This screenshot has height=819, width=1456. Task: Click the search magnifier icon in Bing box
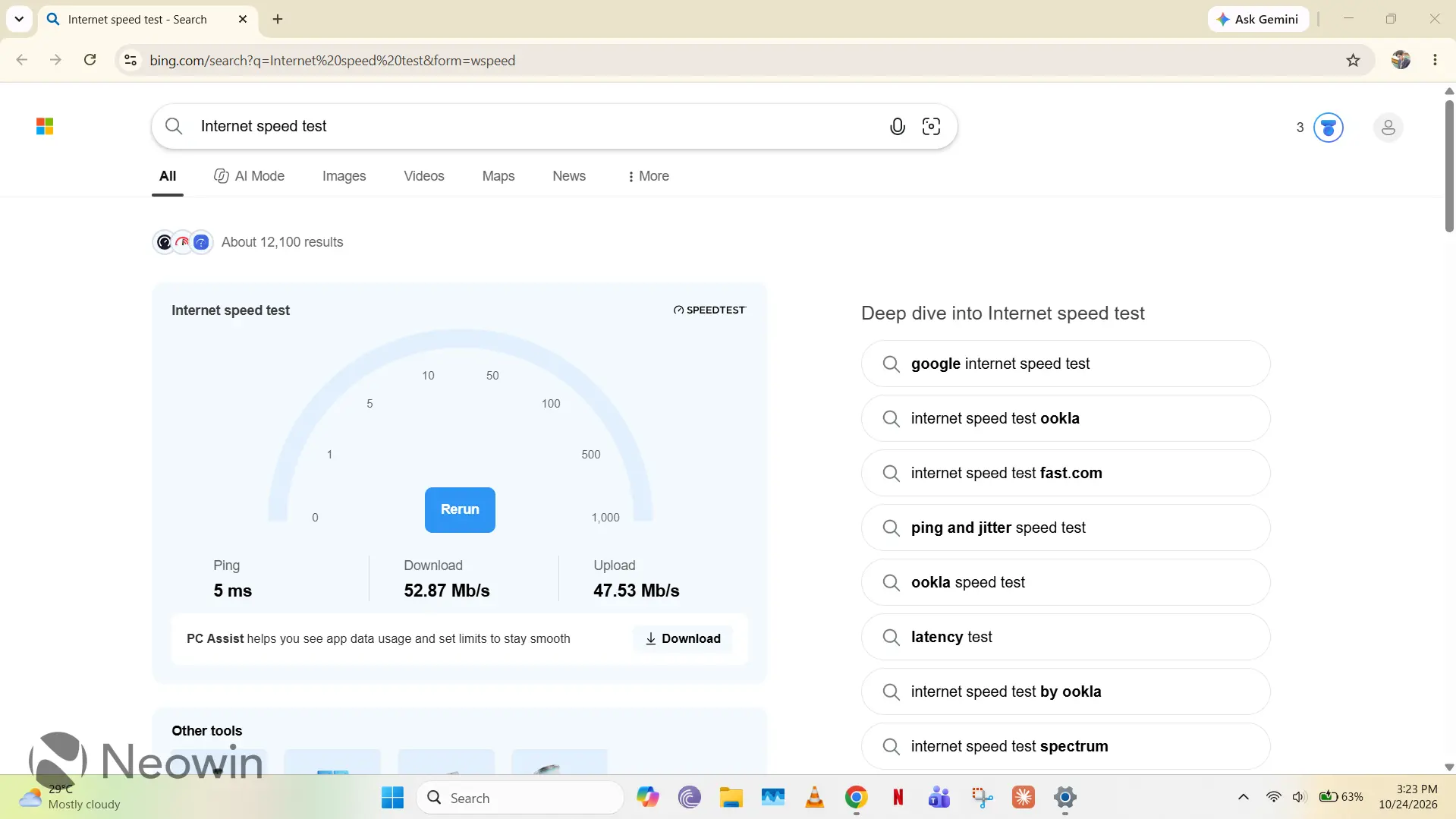click(174, 126)
